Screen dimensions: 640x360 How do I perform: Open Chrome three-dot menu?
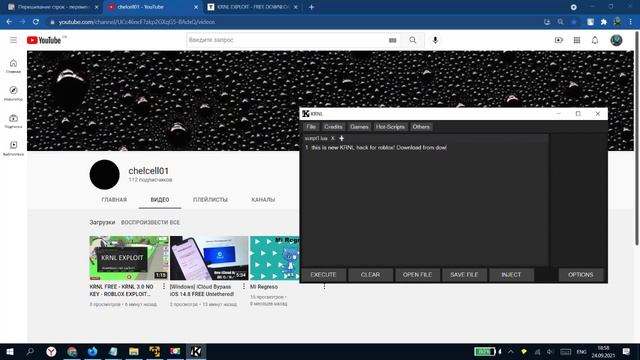click(x=631, y=22)
